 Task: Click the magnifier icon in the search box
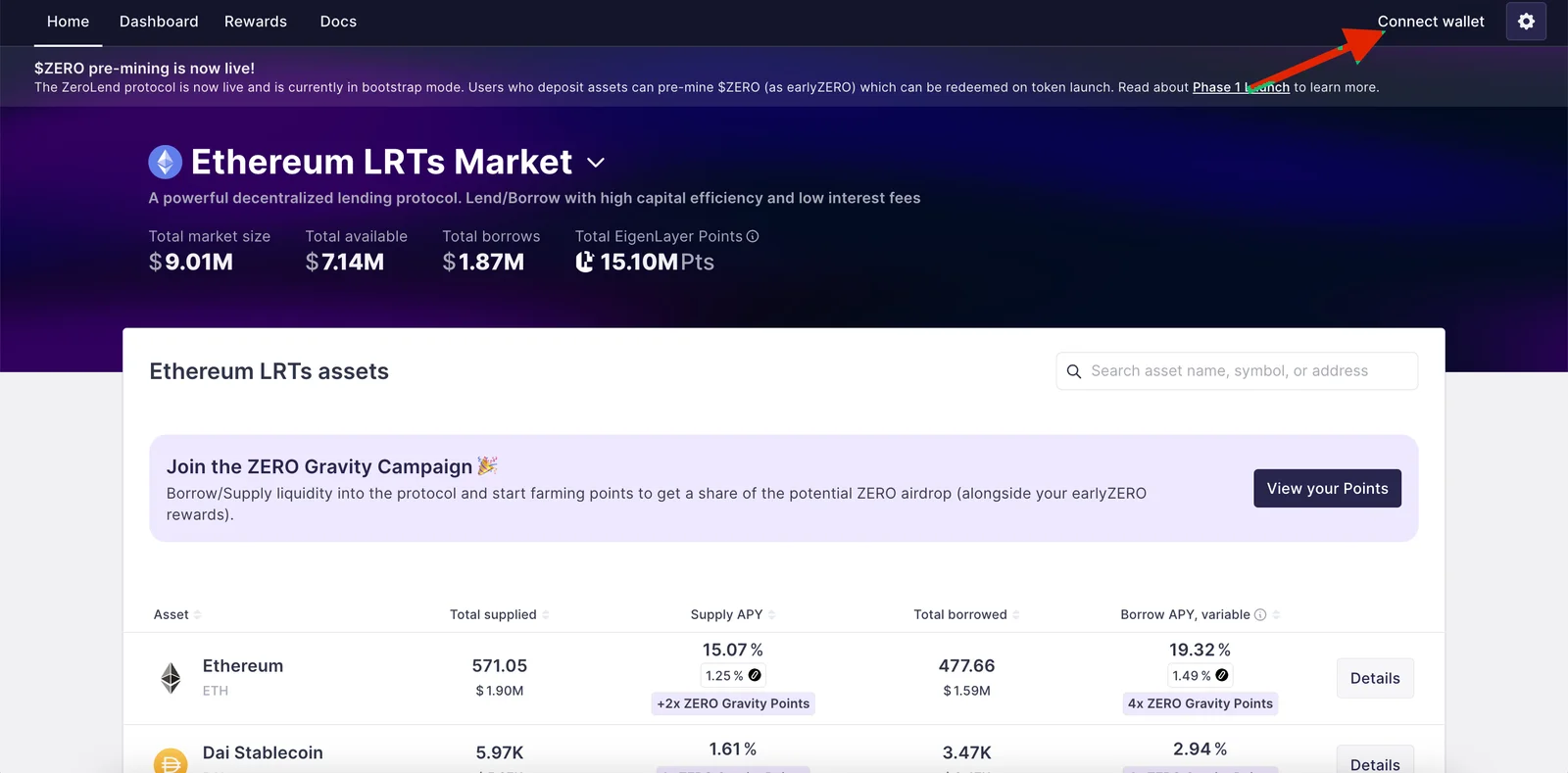1074,371
